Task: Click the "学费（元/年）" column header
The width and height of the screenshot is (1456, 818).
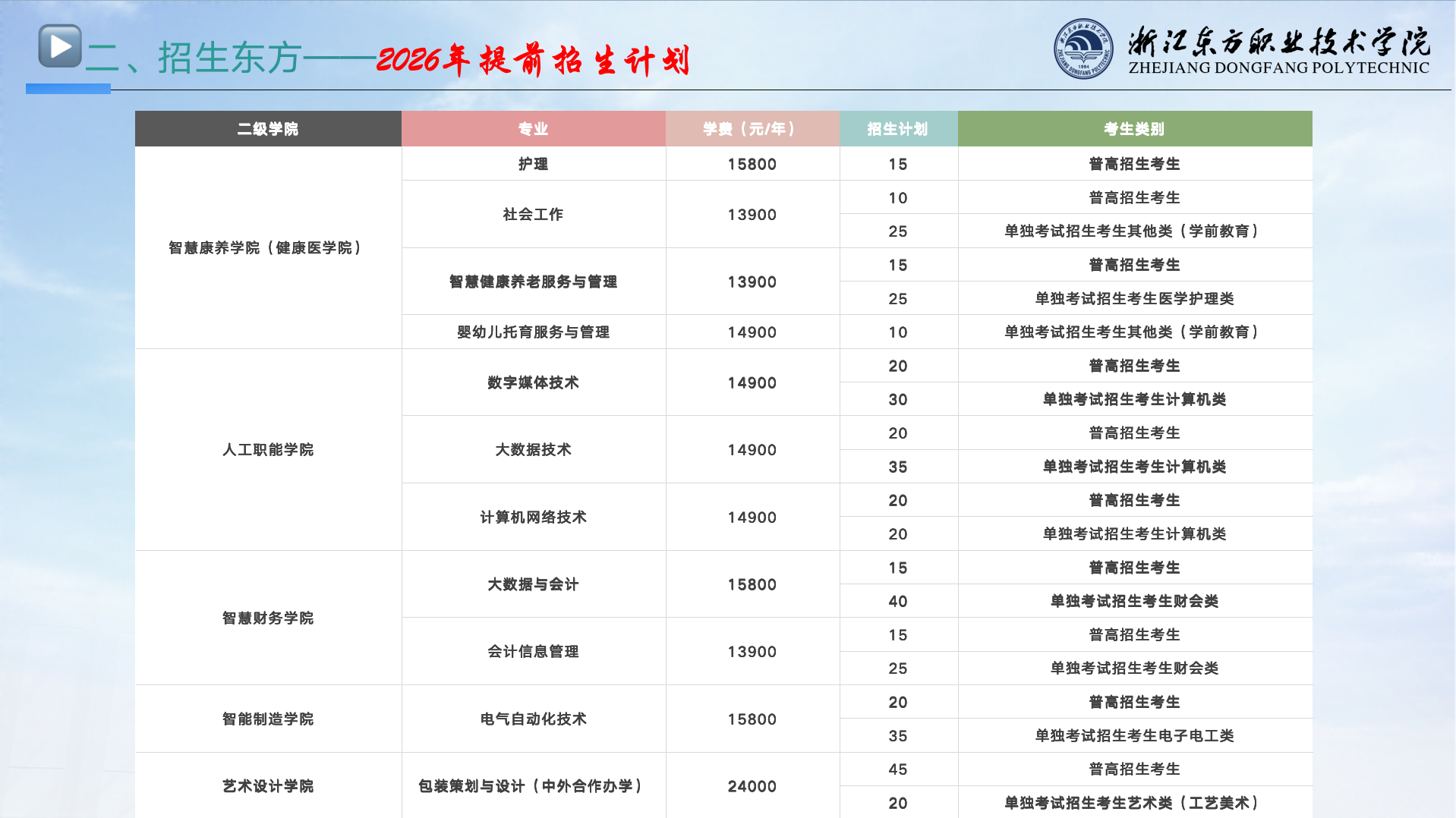Action: point(752,129)
